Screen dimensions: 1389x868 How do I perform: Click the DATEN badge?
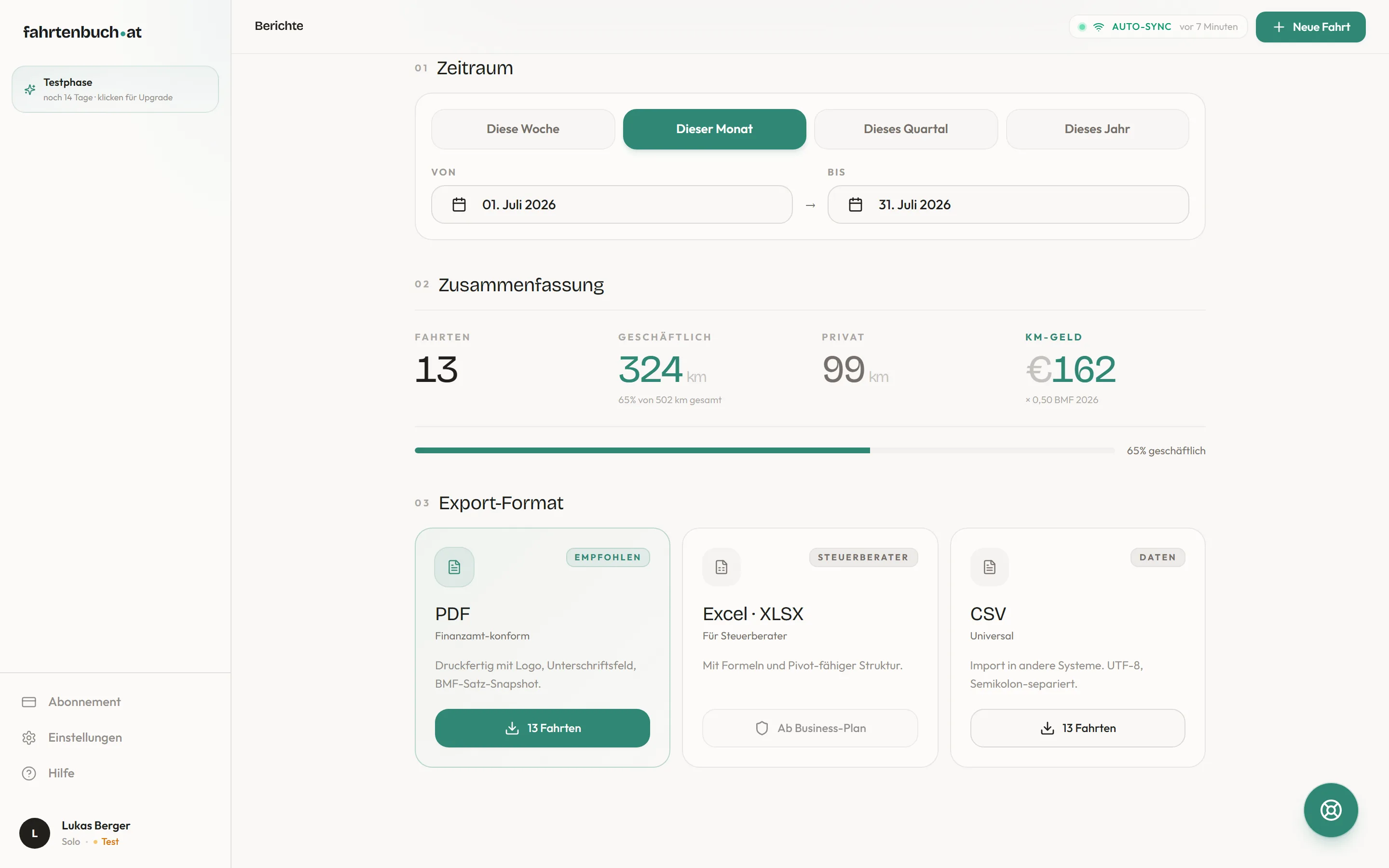click(1157, 557)
